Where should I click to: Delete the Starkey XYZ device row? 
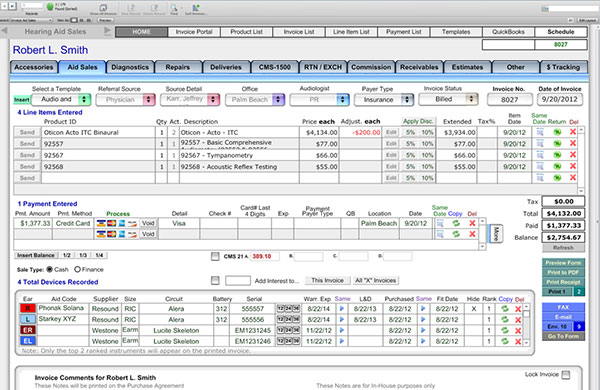[x=518, y=320]
